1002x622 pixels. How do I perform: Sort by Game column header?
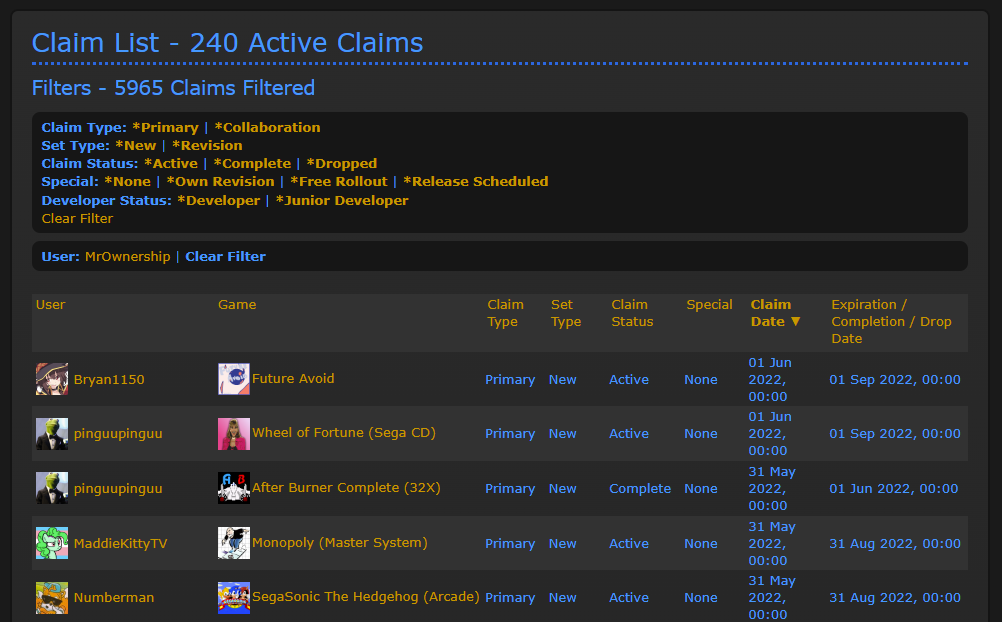click(x=237, y=304)
